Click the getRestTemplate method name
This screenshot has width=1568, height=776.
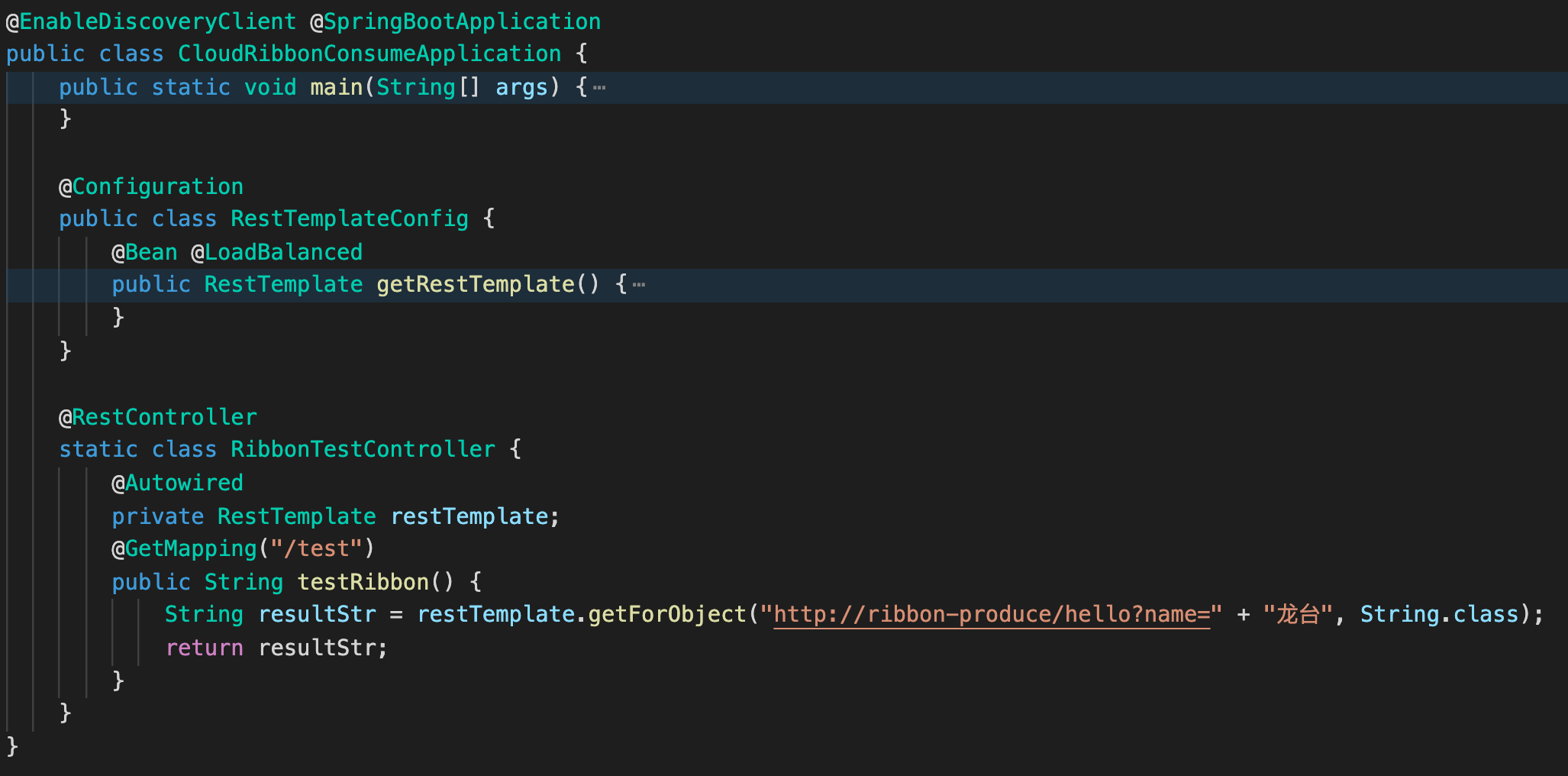click(476, 285)
